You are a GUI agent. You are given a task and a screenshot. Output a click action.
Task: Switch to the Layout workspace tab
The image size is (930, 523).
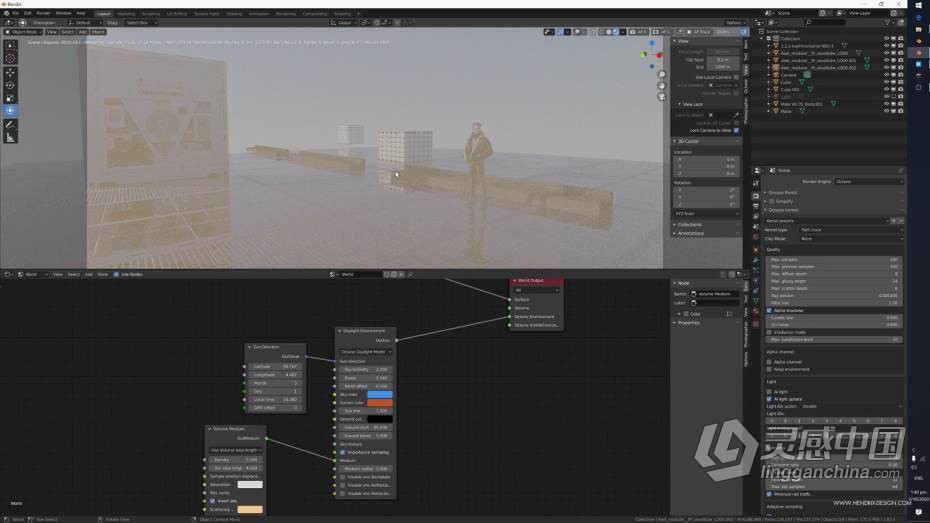[x=103, y=14]
